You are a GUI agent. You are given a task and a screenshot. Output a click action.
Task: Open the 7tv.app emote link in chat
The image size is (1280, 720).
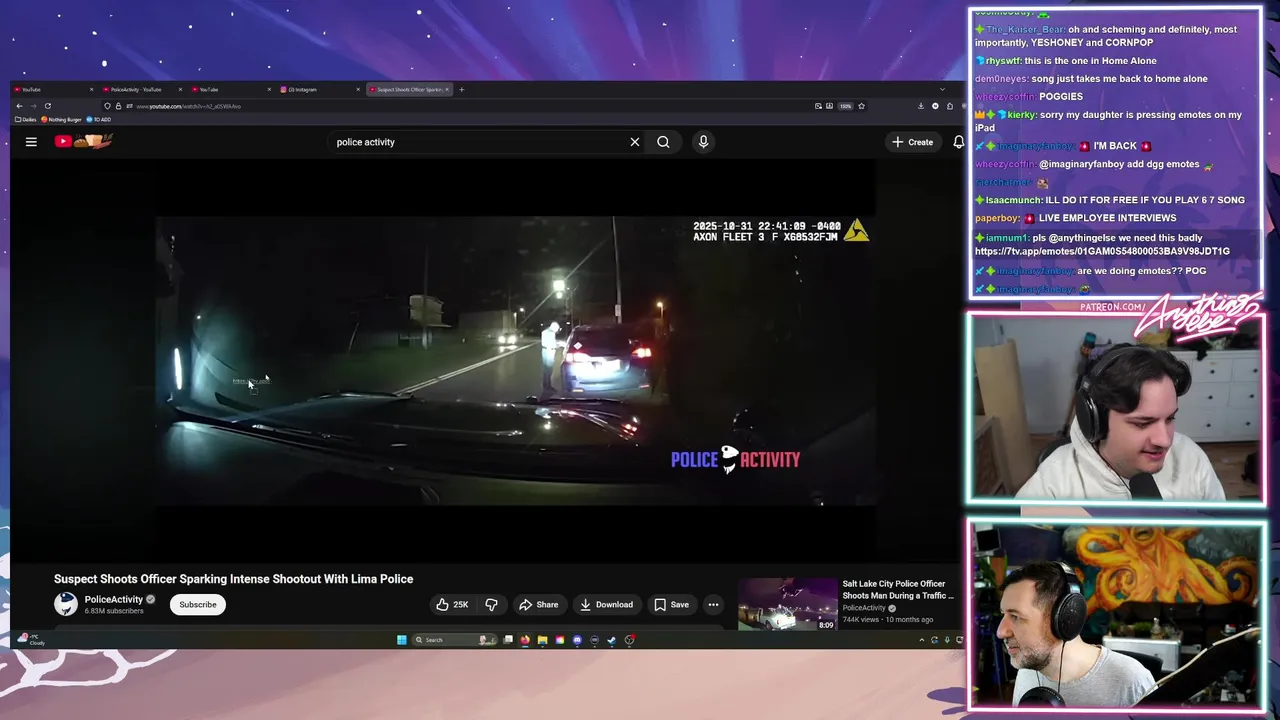point(1102,252)
